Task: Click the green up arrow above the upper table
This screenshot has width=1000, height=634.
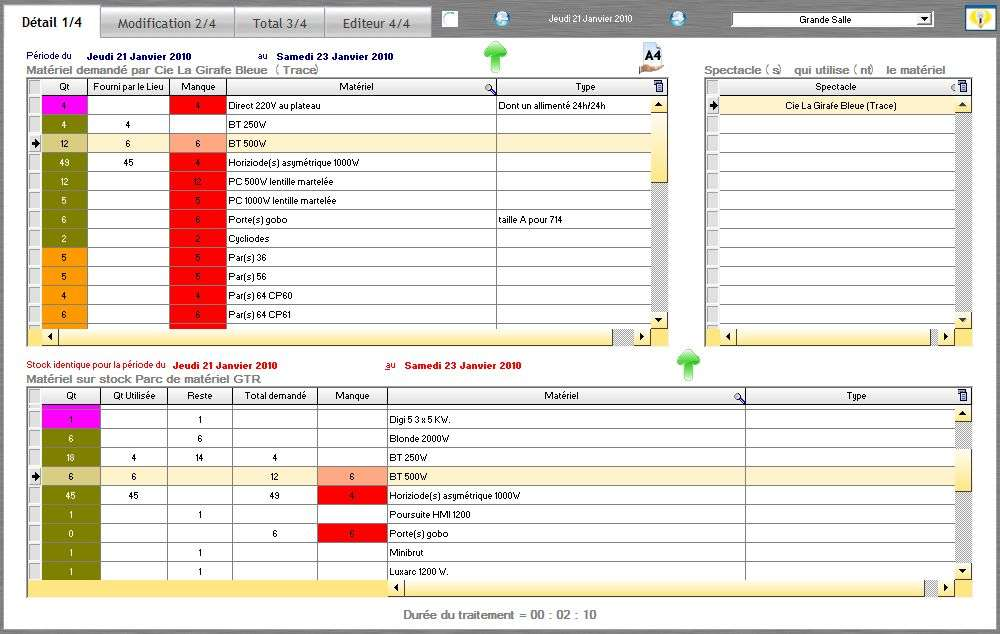Action: coord(495,56)
